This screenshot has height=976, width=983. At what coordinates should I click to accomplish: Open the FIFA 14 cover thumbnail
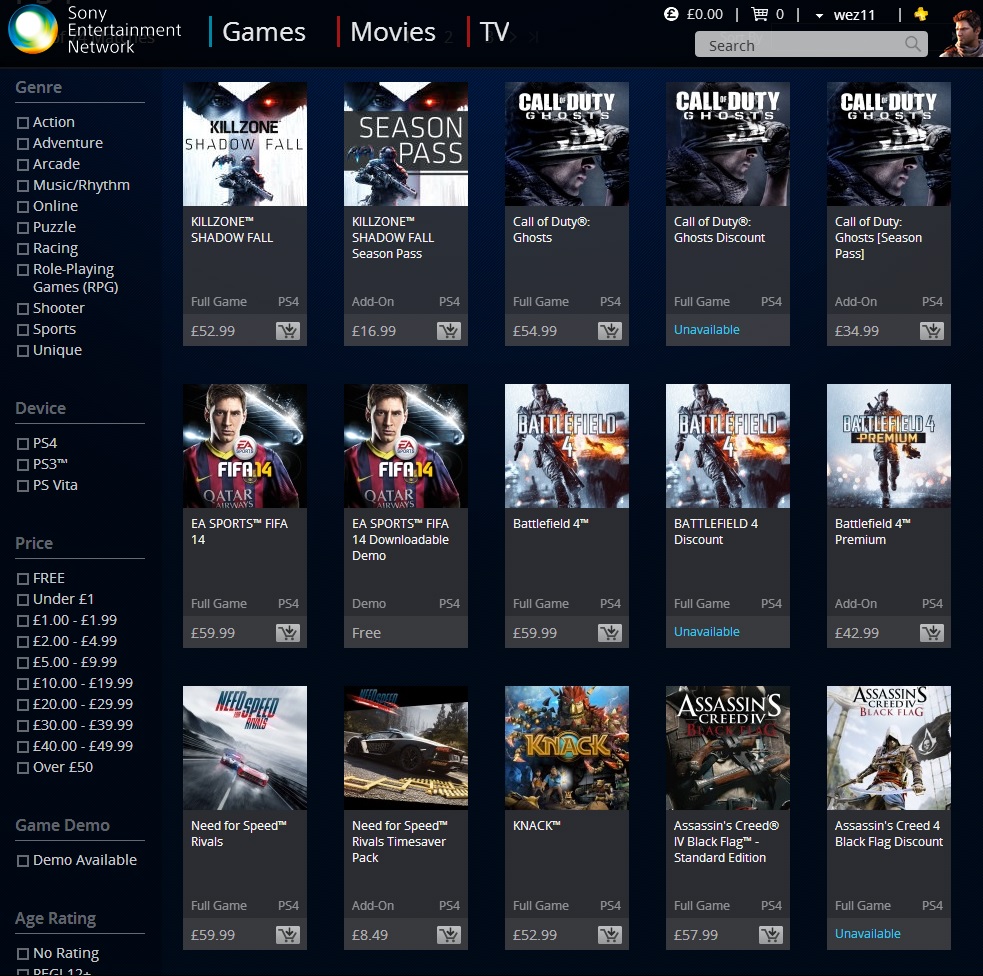(x=245, y=446)
